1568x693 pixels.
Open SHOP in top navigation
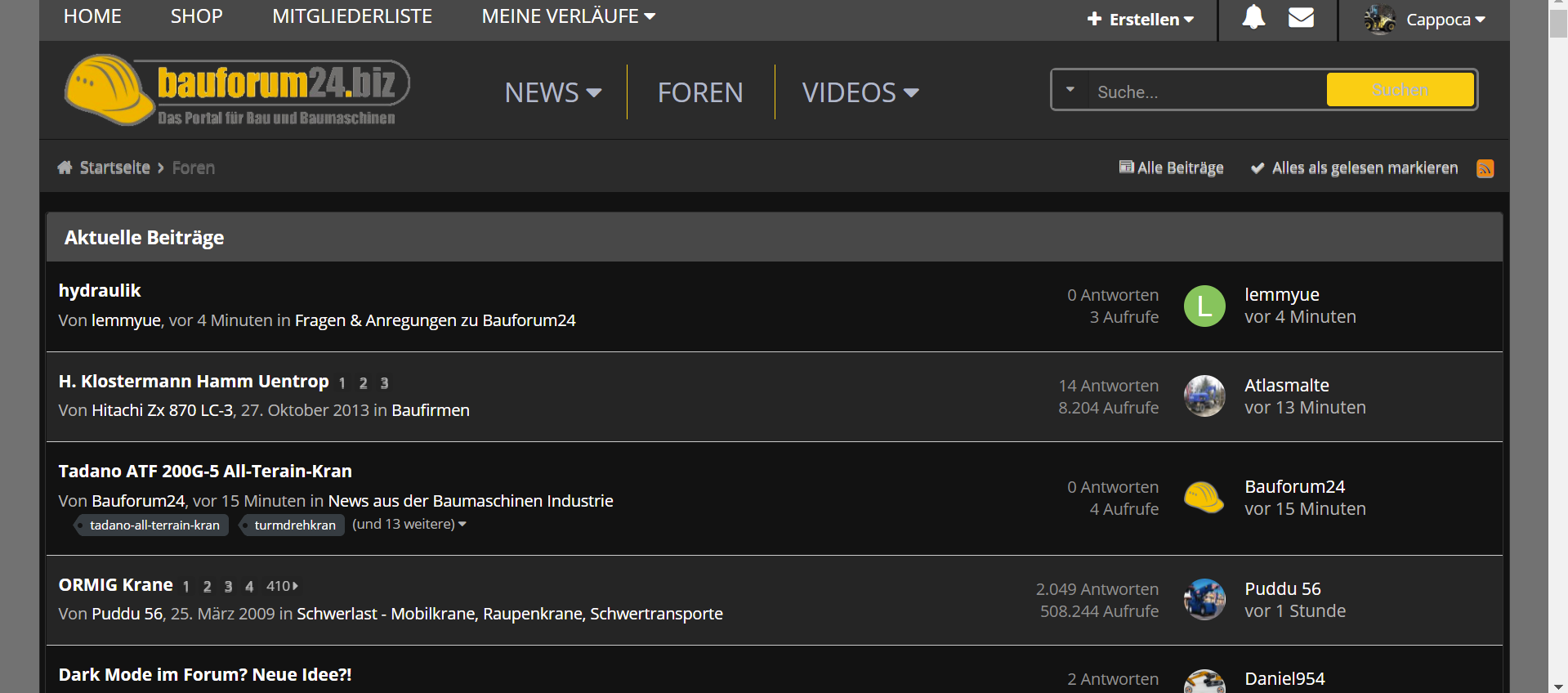(197, 16)
